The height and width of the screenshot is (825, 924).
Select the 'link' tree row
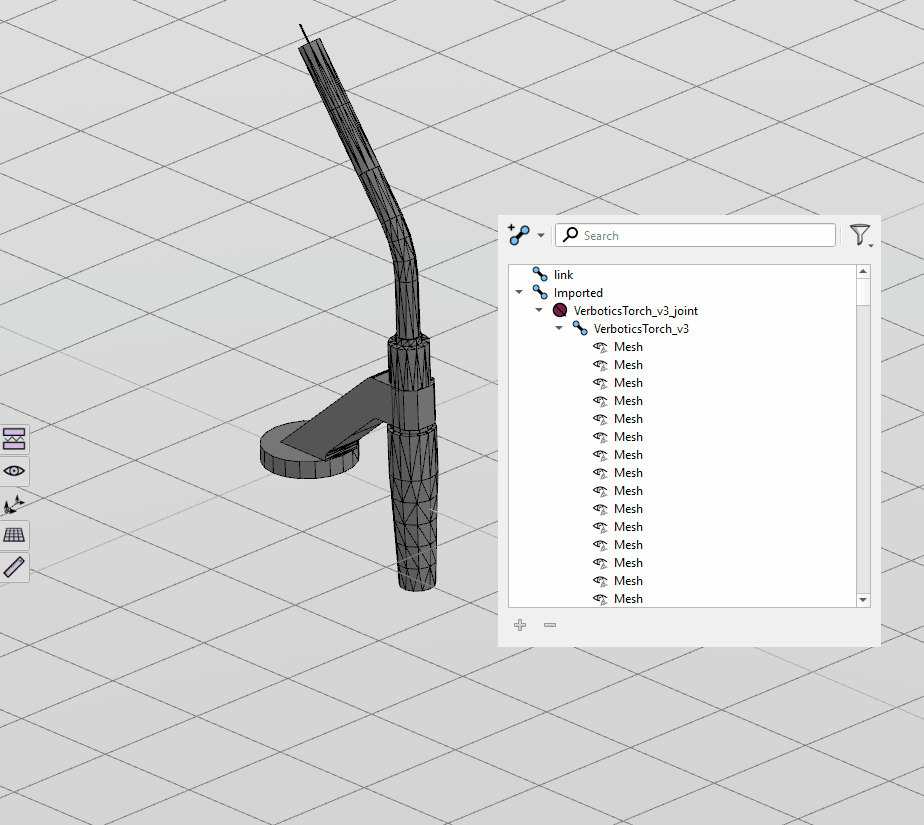pyautogui.click(x=563, y=275)
